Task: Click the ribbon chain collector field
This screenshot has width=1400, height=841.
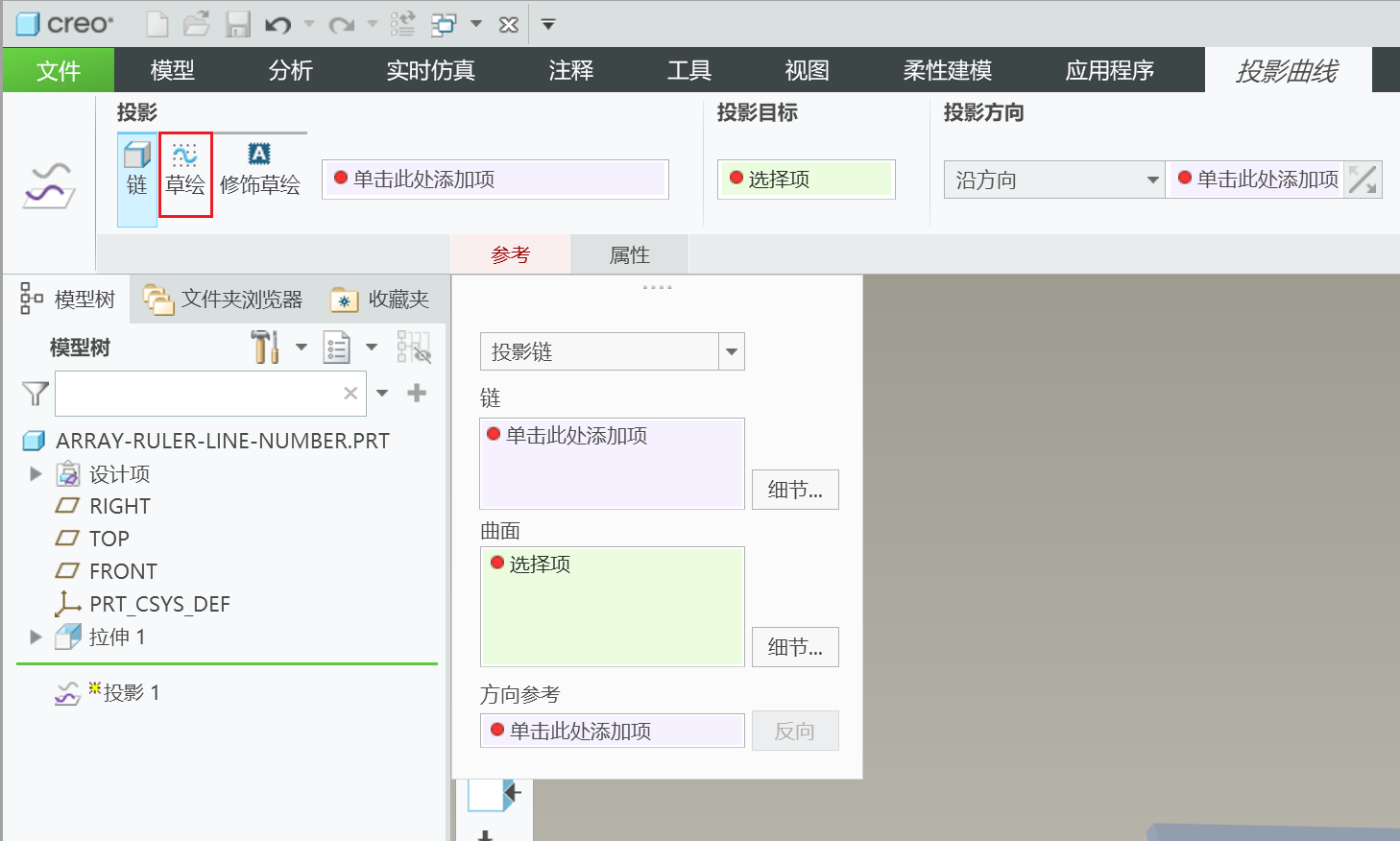Action: coord(495,179)
